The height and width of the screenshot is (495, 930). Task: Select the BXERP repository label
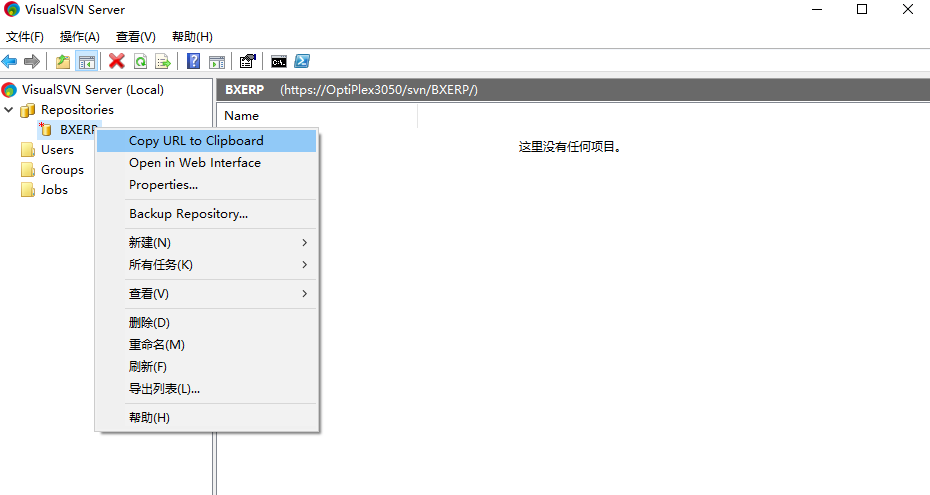(x=78, y=129)
